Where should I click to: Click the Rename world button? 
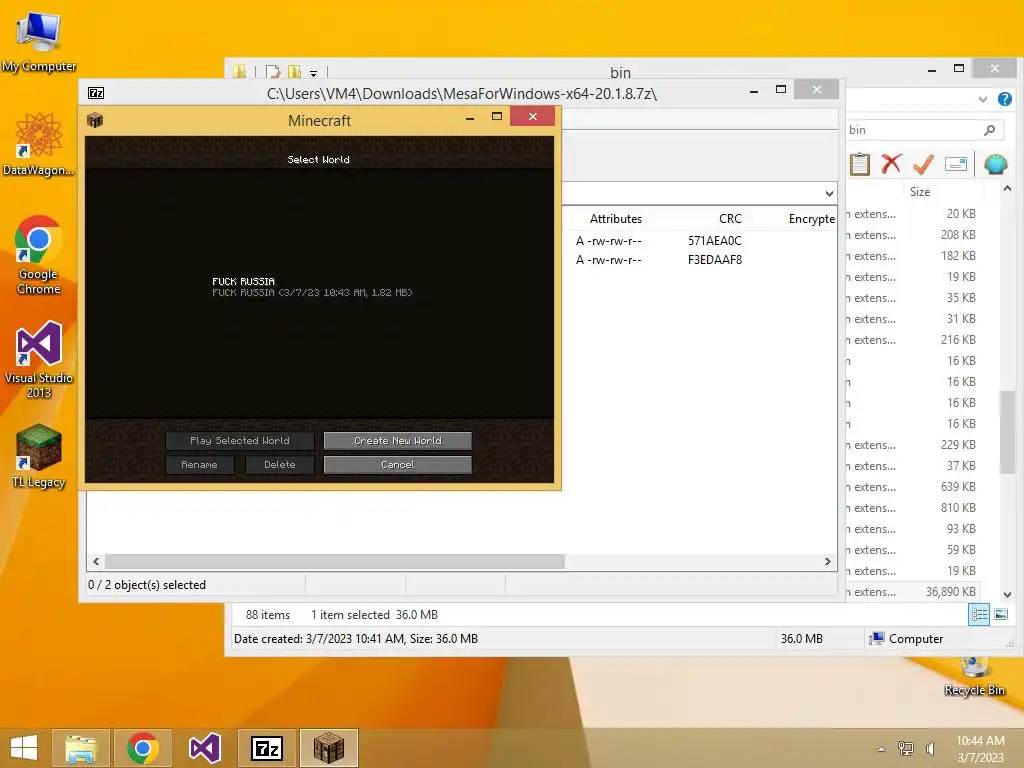[x=199, y=465]
